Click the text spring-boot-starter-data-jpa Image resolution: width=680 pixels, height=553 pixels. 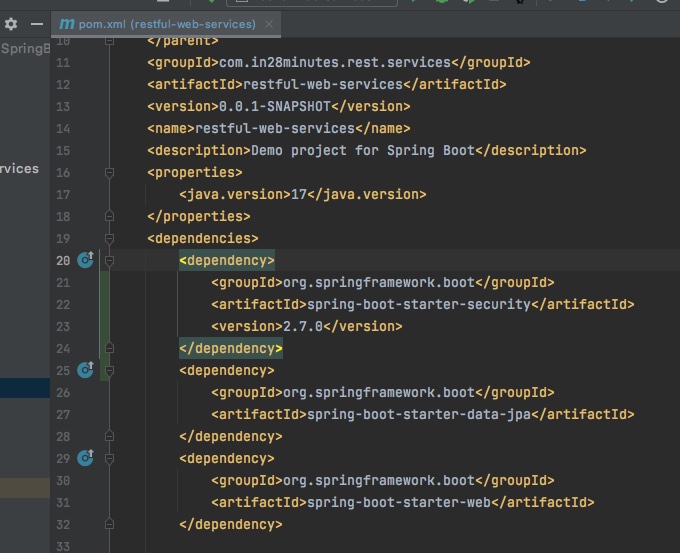pyautogui.click(x=418, y=415)
